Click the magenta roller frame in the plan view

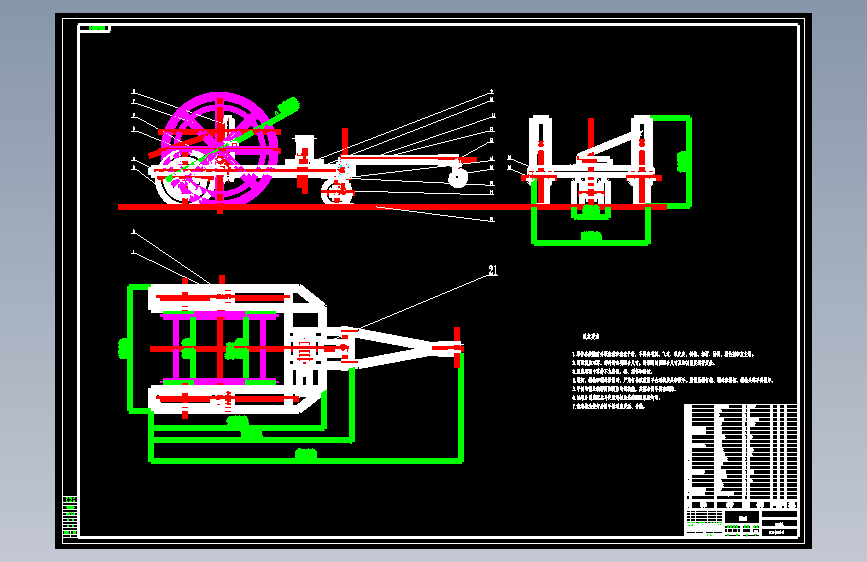pos(220,348)
